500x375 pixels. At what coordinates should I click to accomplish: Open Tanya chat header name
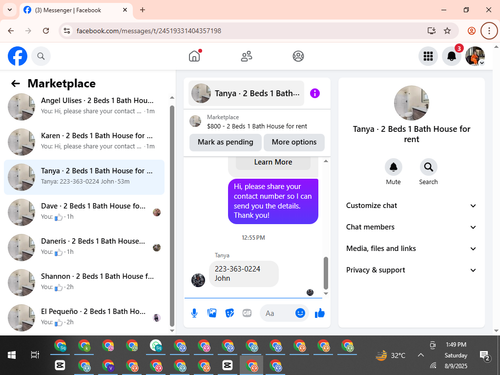click(x=247, y=93)
